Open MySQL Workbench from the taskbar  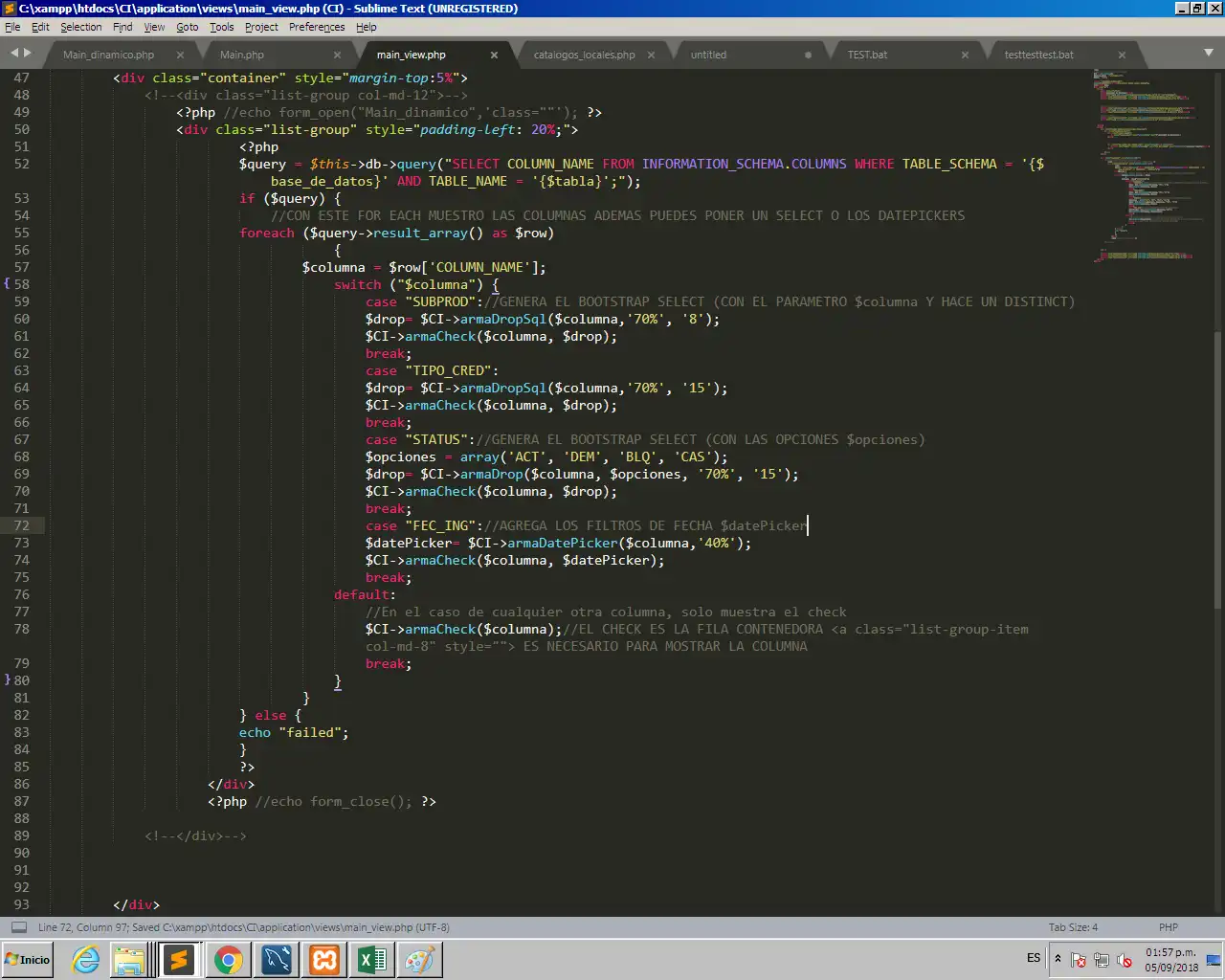tap(277, 959)
